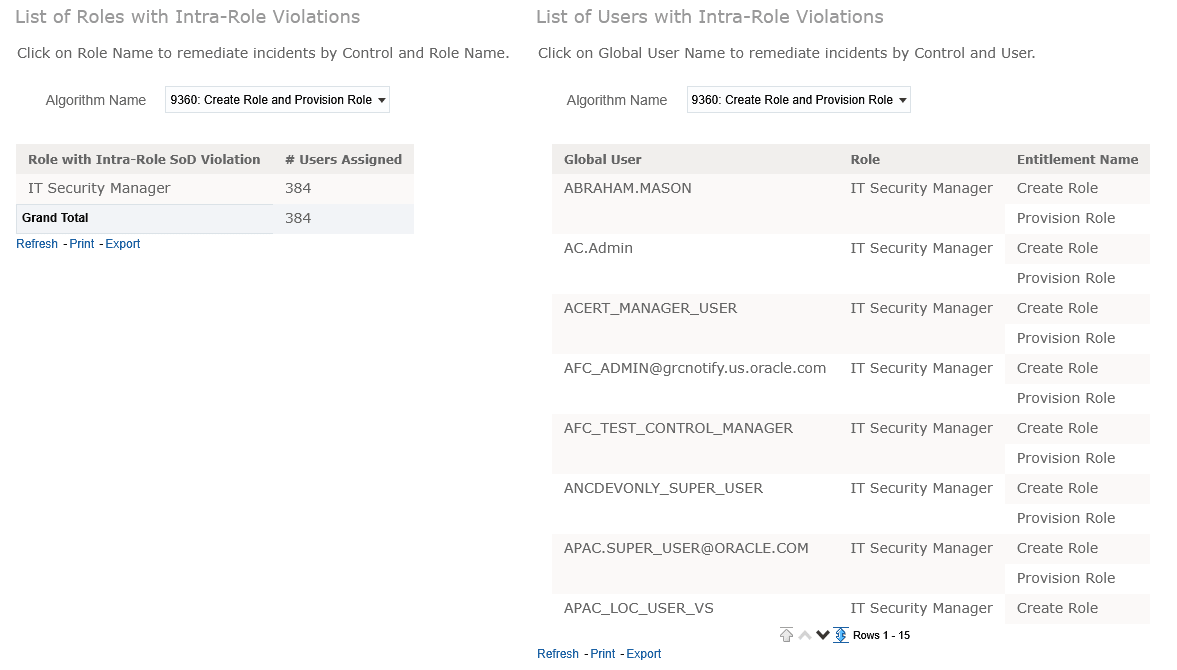Open global user AFC_TEST_CONTROL_MANAGER
Screen dimensions: 1177x670
coord(678,428)
